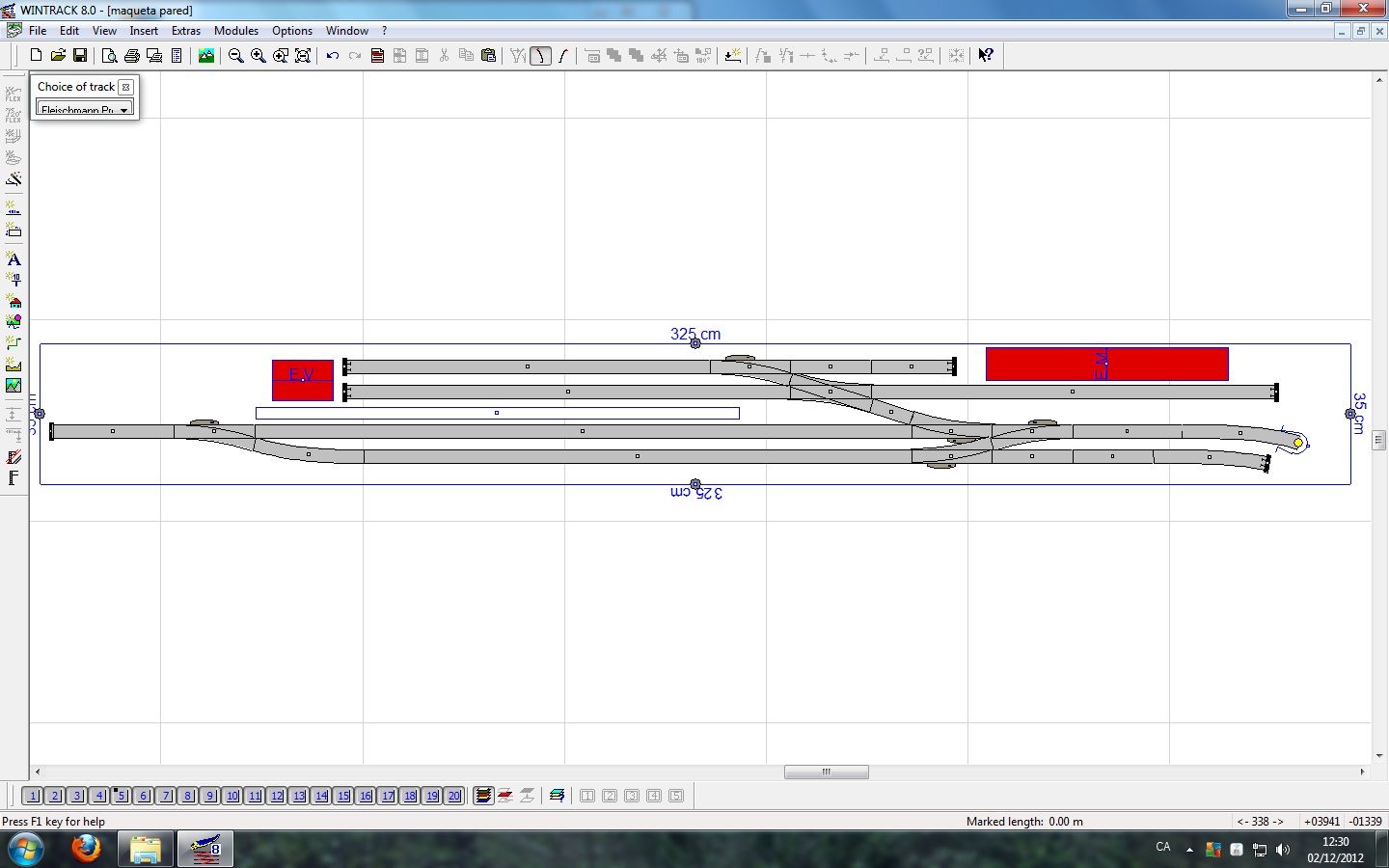Toggle layer 10 button
The height and width of the screenshot is (868, 1389).
pyautogui.click(x=232, y=796)
